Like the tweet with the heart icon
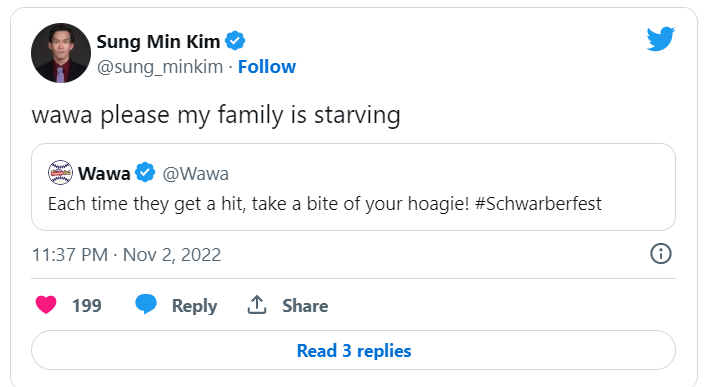The image size is (704, 387). (x=46, y=305)
